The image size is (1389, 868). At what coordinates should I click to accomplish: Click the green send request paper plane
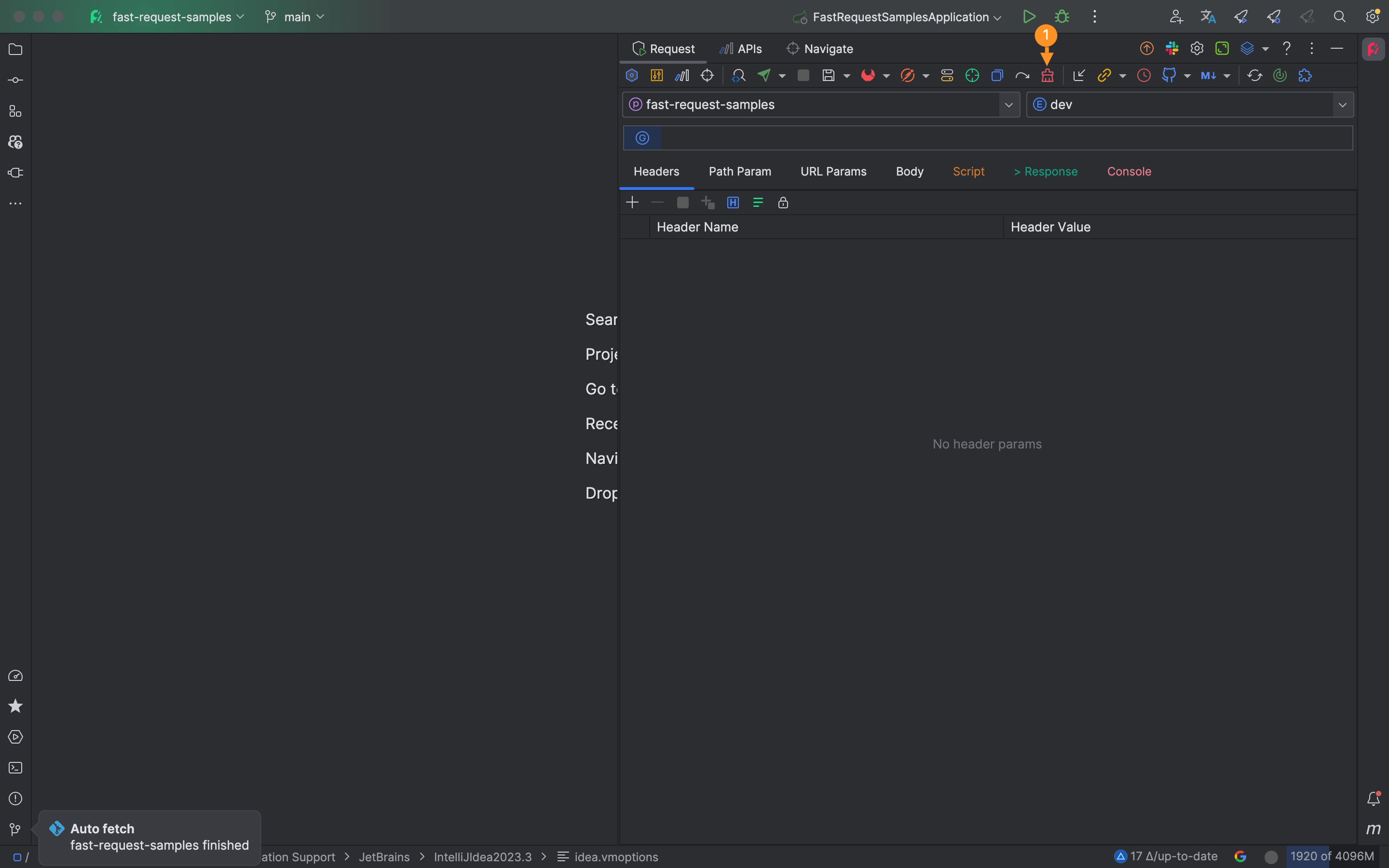tap(764, 75)
